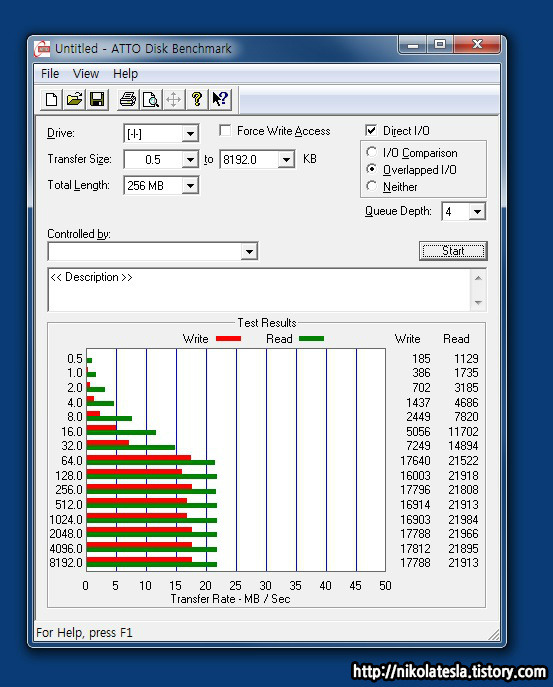553x687 pixels.
Task: Click the write value 5056
Action: coord(418,432)
